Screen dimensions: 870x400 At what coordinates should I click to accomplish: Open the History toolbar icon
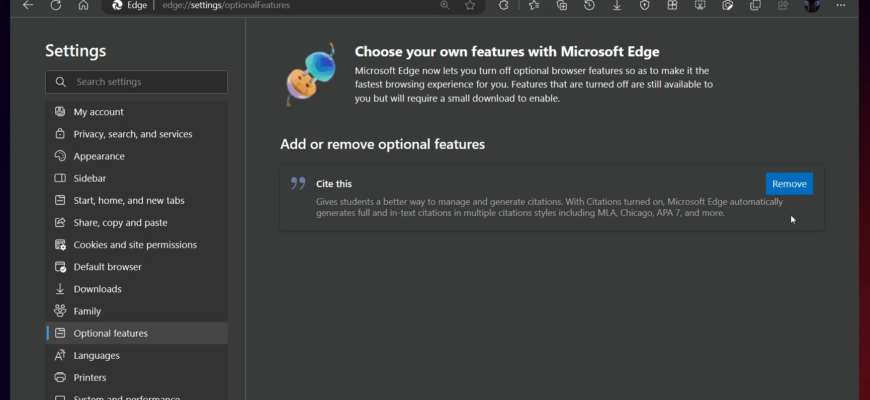[x=590, y=5]
